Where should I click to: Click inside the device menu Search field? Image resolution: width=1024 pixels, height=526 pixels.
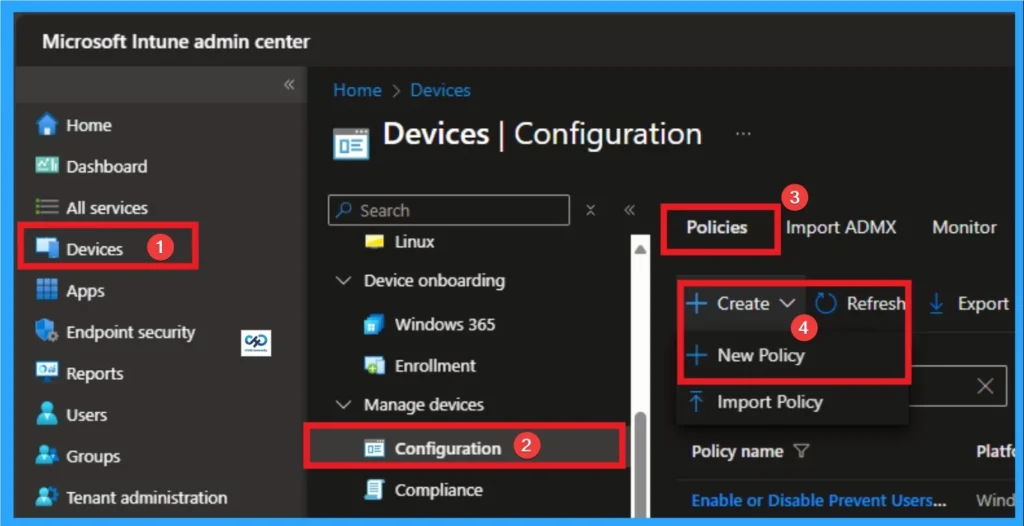point(449,210)
